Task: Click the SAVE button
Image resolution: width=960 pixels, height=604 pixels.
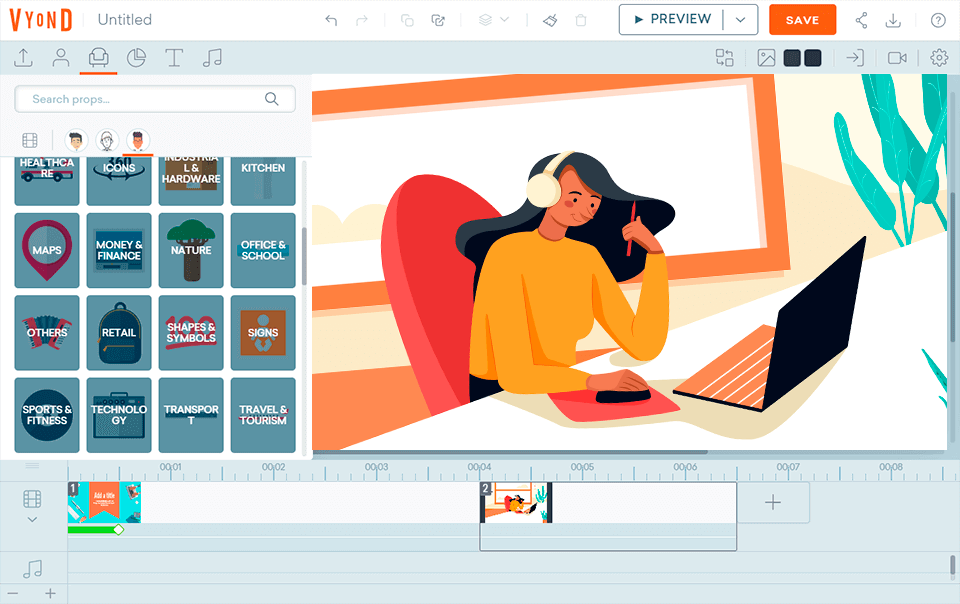Action: point(802,19)
